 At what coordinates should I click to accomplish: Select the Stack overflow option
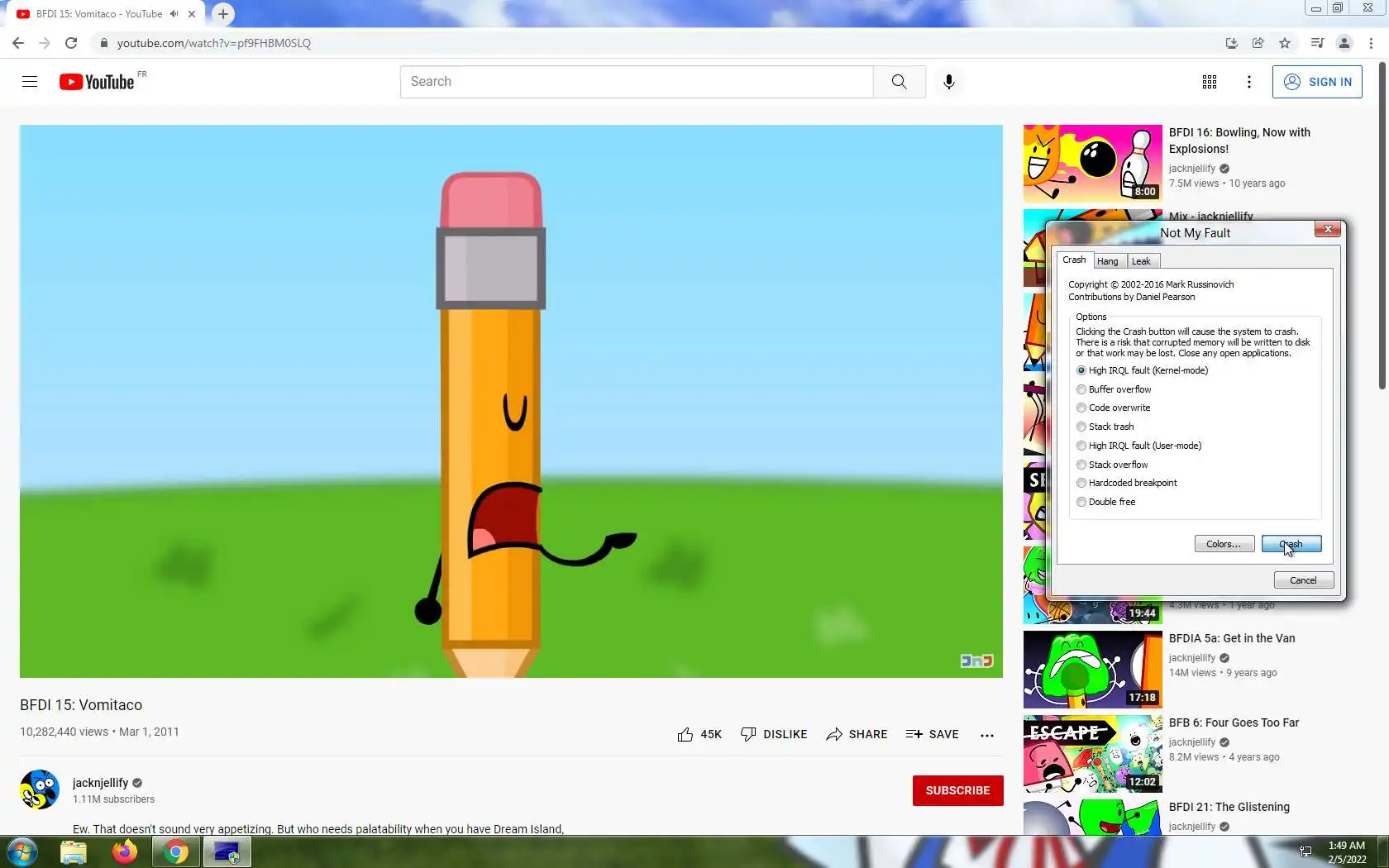[1112, 465]
